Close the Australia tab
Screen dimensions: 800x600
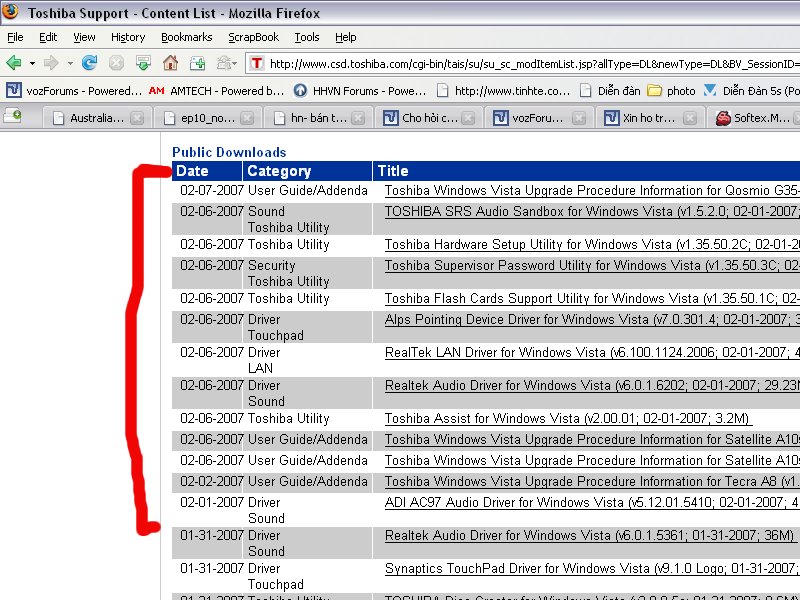pos(137,118)
